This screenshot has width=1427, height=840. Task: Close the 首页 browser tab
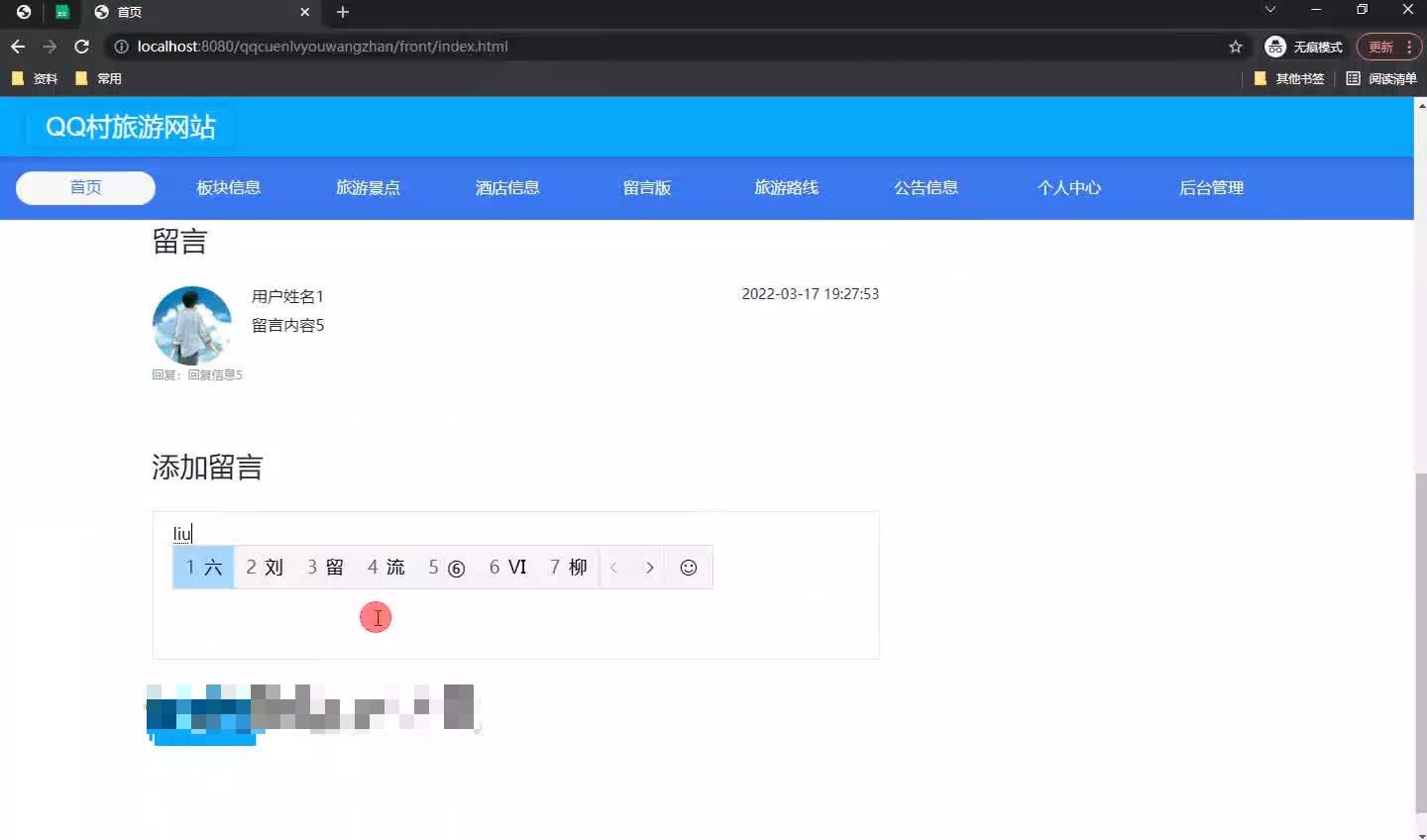tap(305, 12)
